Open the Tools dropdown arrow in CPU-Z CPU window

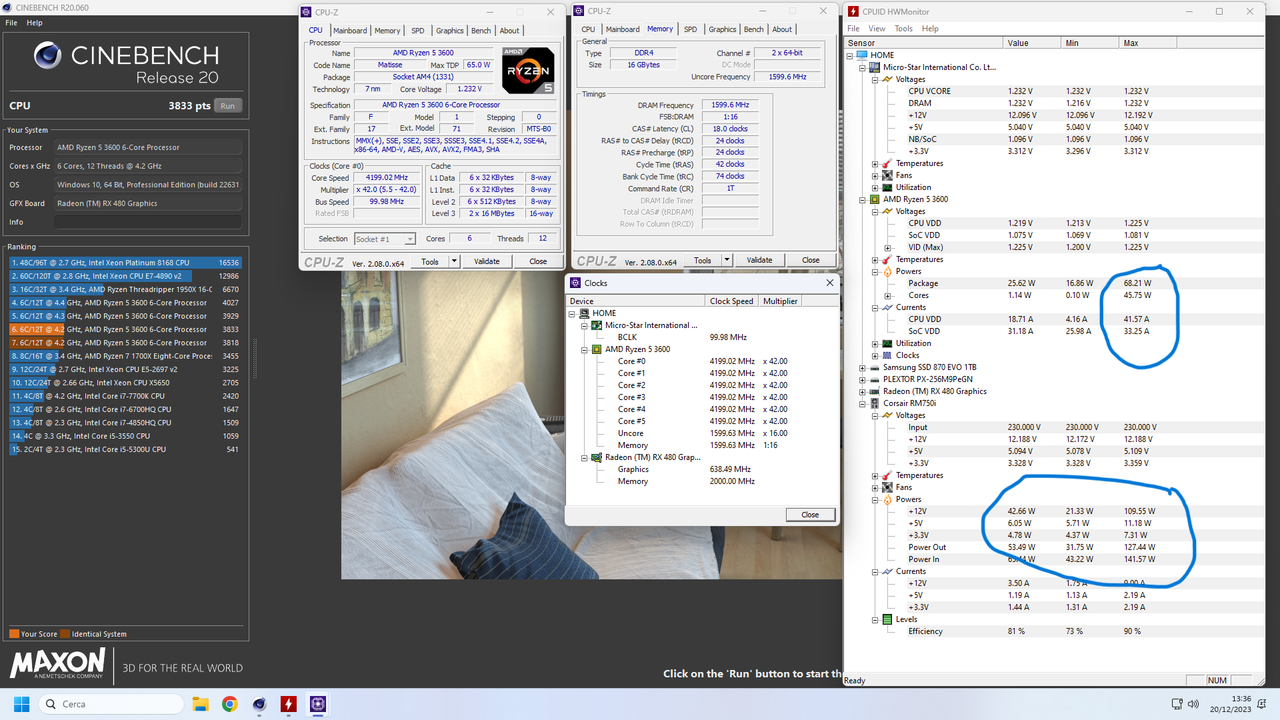pyautogui.click(x=453, y=261)
